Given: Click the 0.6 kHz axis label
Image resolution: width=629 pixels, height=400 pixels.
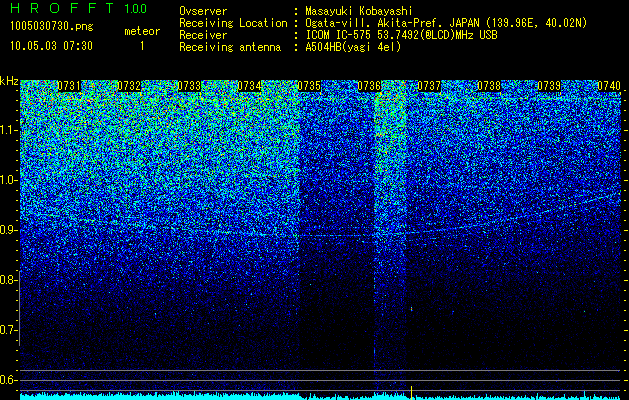Looking at the screenshot, I should click(x=7, y=380).
